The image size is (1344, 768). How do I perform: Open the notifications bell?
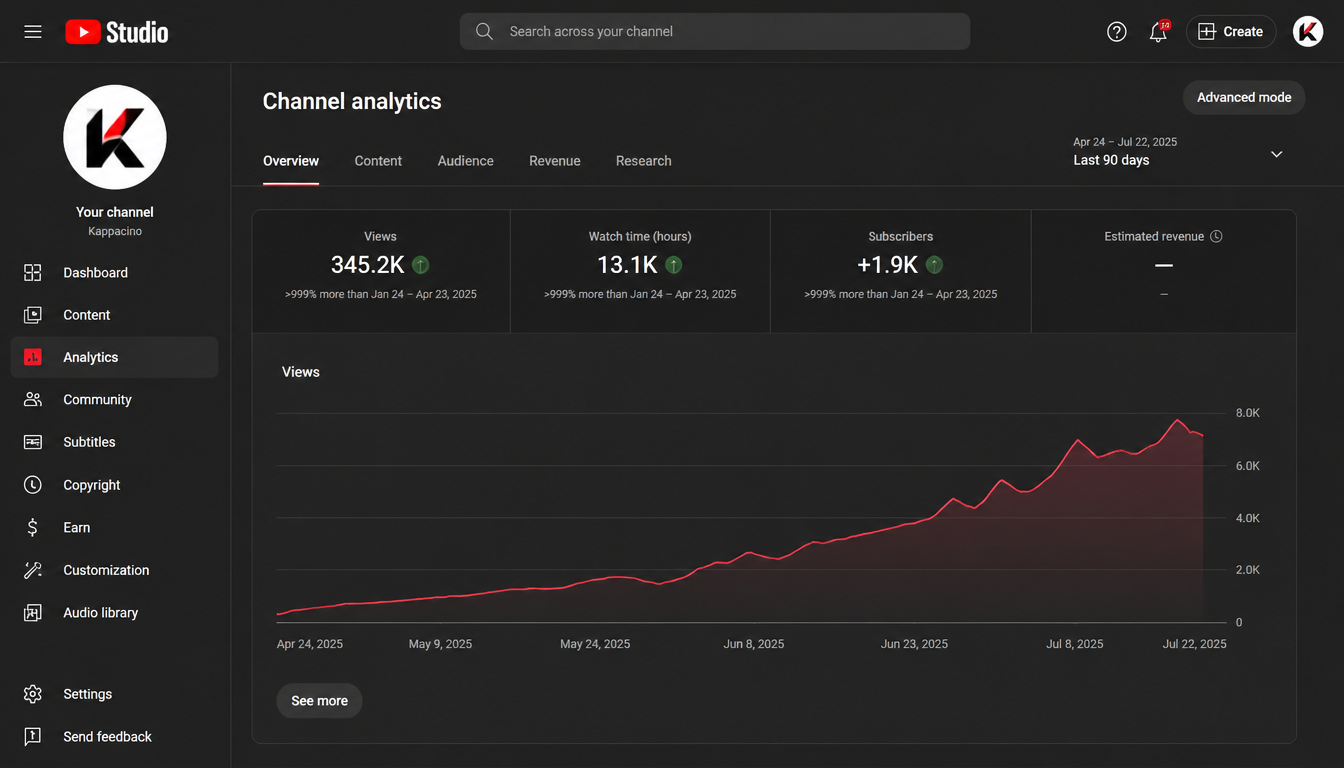point(1158,32)
